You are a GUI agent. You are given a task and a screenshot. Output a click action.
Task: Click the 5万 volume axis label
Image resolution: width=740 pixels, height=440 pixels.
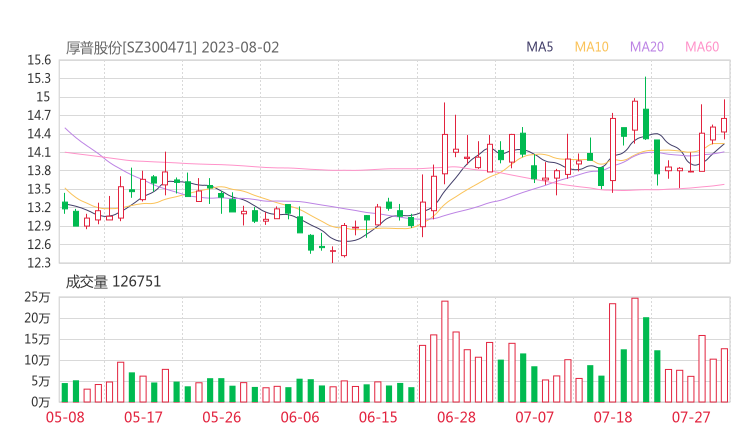point(41,381)
